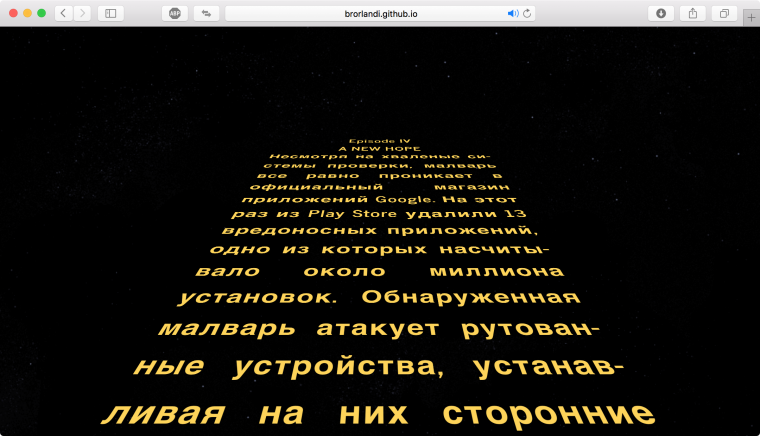Image resolution: width=760 pixels, height=436 pixels.
Task: Mute the tab via the speaker icon
Action: click(513, 14)
